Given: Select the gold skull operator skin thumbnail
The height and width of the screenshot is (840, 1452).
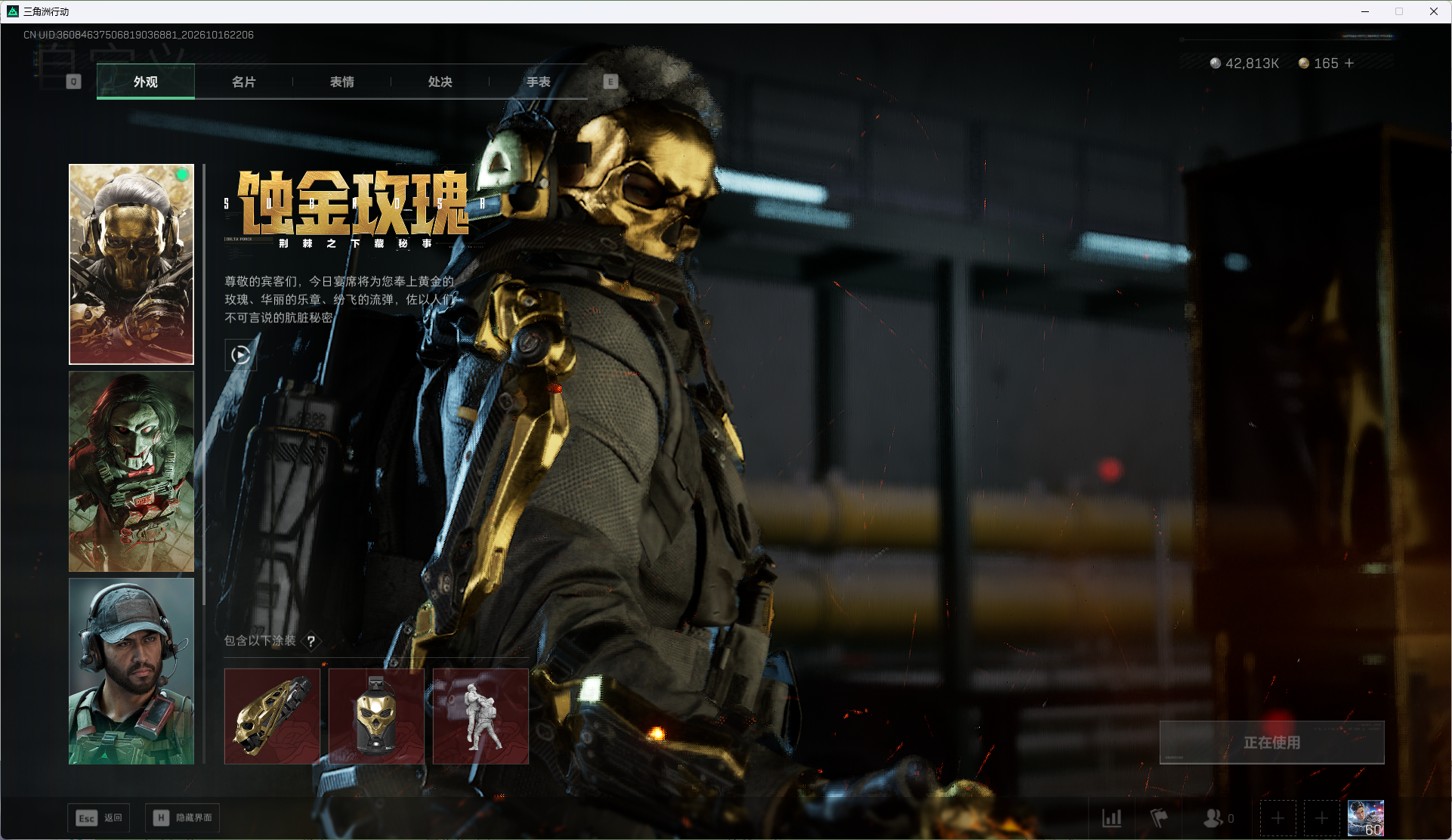Looking at the screenshot, I should coord(131,264).
